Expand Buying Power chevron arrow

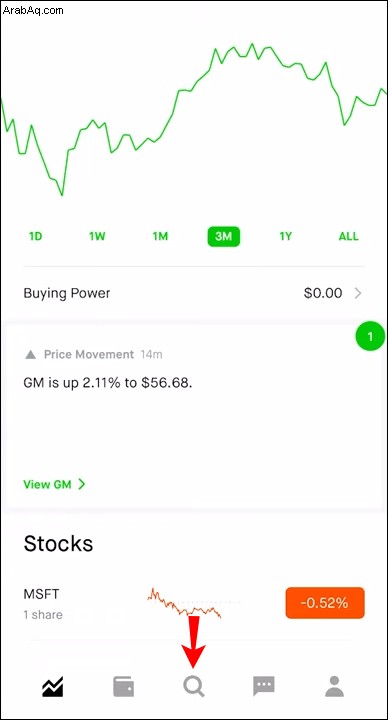pos(358,293)
